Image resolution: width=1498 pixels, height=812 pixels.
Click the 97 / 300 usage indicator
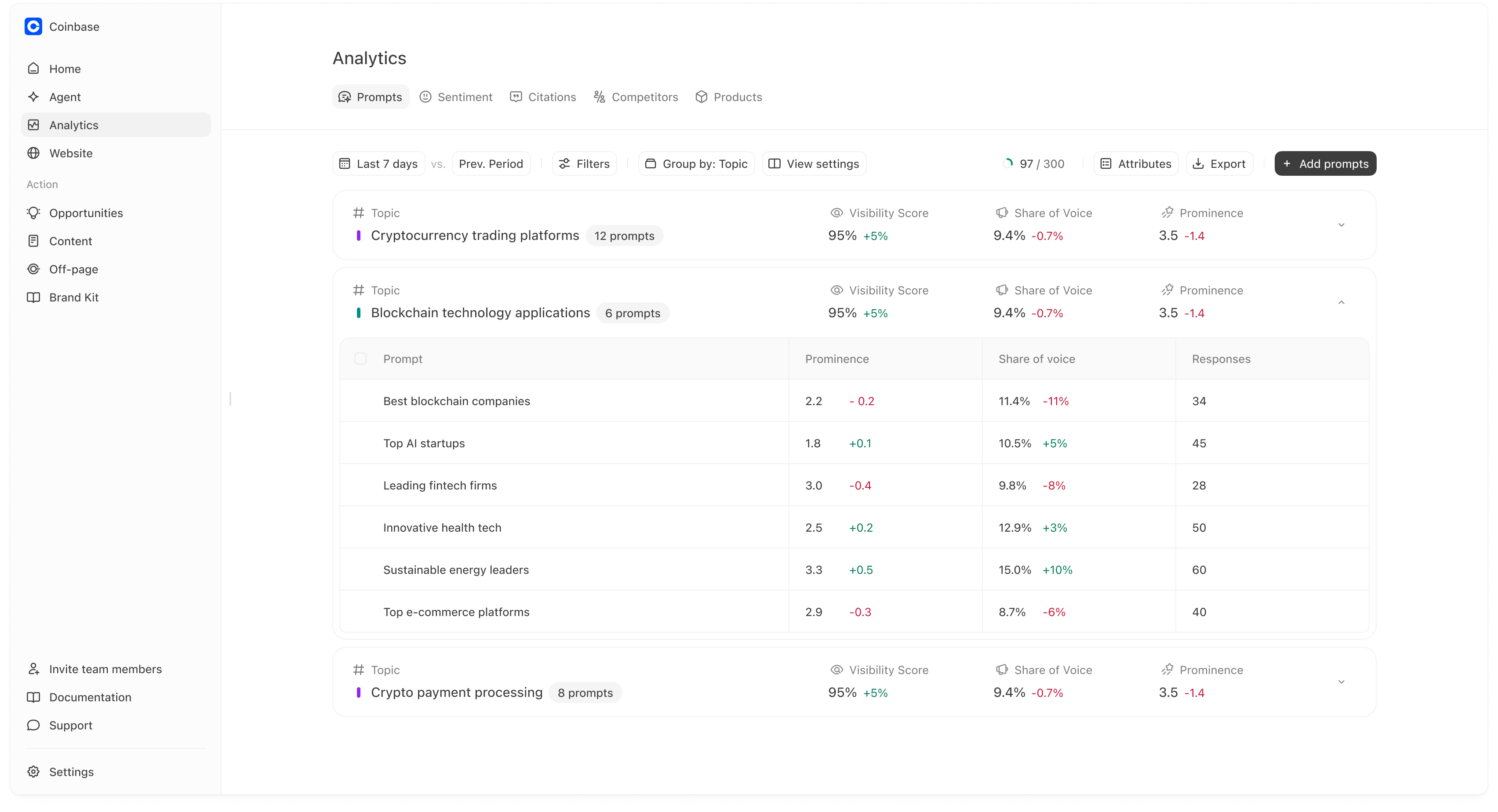(1034, 163)
